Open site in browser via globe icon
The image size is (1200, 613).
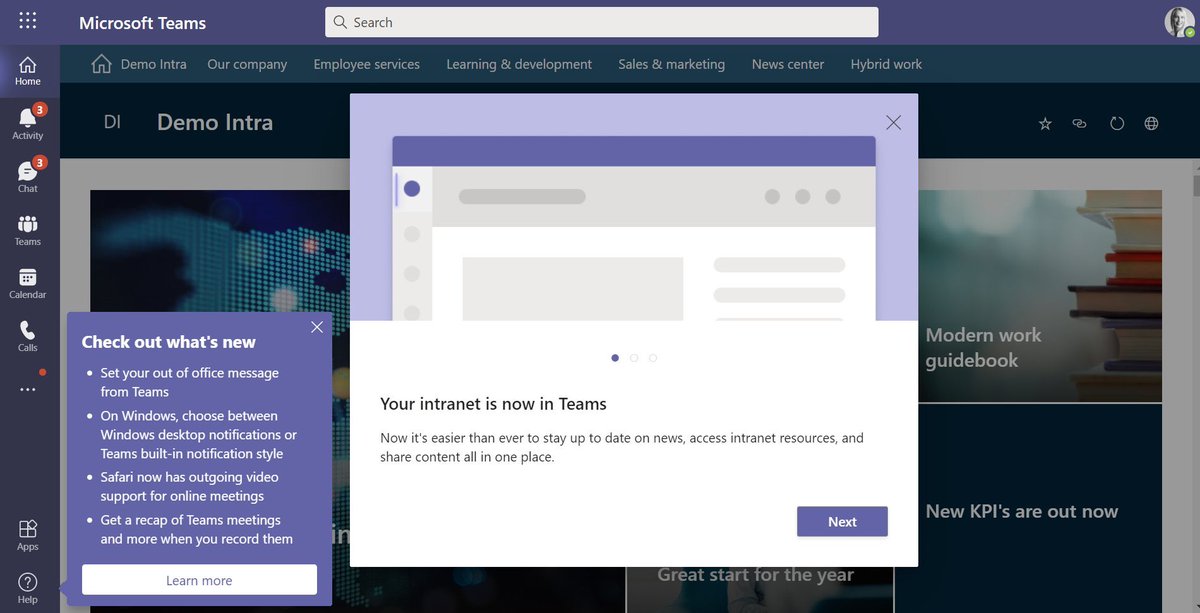pyautogui.click(x=1151, y=123)
